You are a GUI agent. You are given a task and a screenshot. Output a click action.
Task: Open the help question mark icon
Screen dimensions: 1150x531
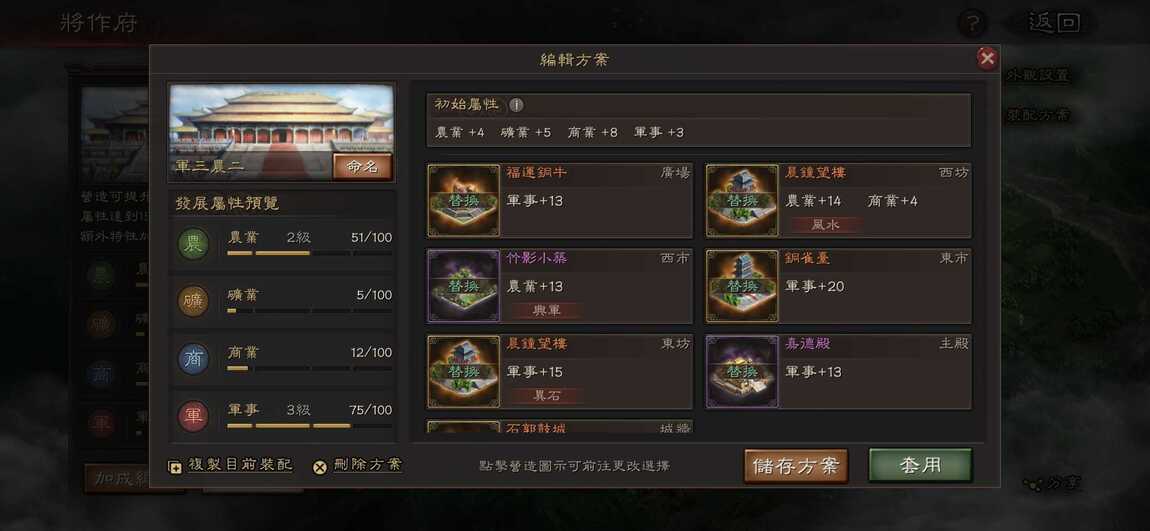972,23
